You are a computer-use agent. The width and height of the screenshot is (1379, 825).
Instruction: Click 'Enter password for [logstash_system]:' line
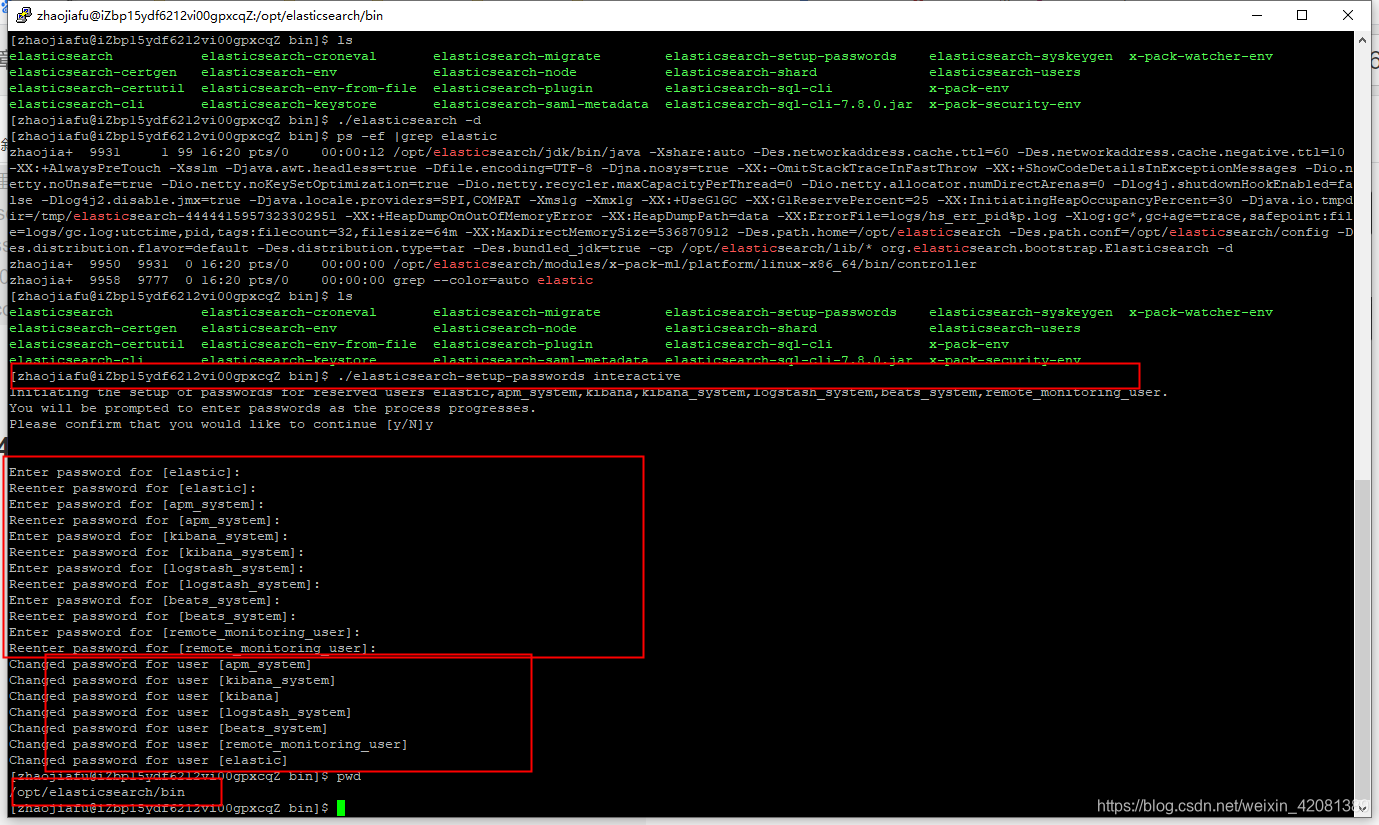[157, 568]
